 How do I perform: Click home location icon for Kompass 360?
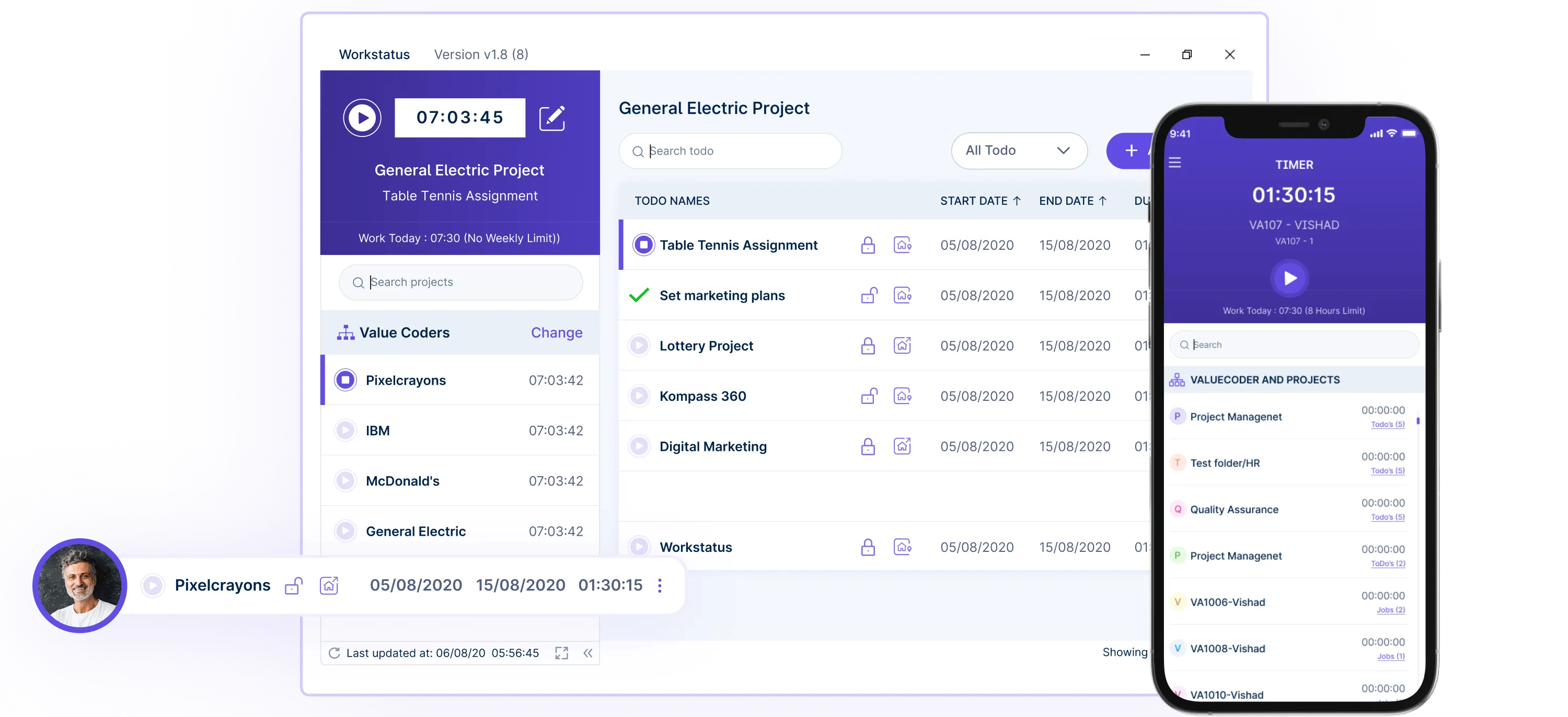click(x=902, y=396)
